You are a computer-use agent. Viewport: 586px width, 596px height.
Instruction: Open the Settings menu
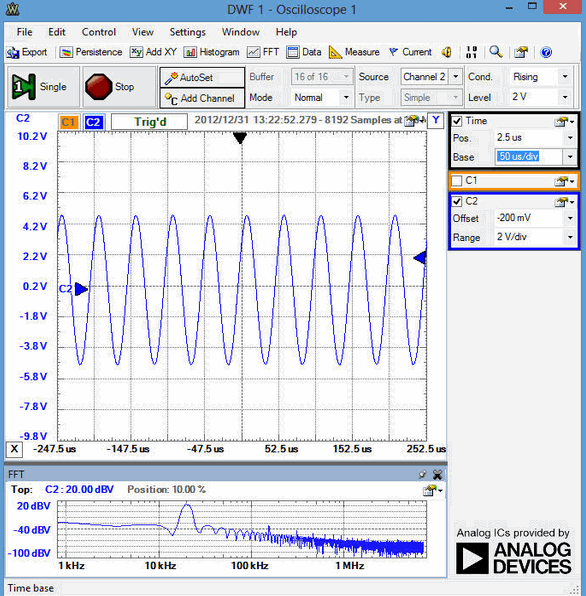click(x=187, y=32)
